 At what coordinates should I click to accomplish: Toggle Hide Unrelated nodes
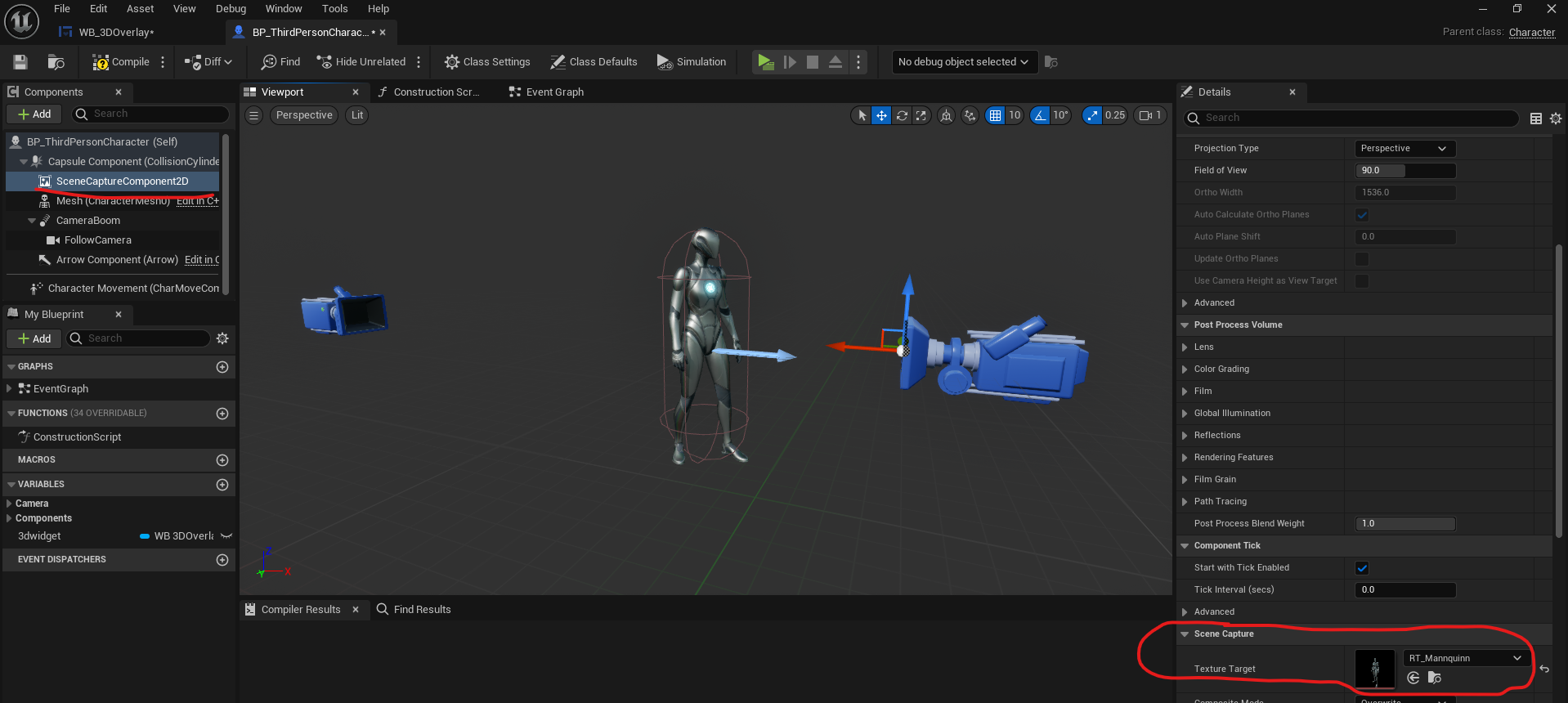[x=361, y=62]
